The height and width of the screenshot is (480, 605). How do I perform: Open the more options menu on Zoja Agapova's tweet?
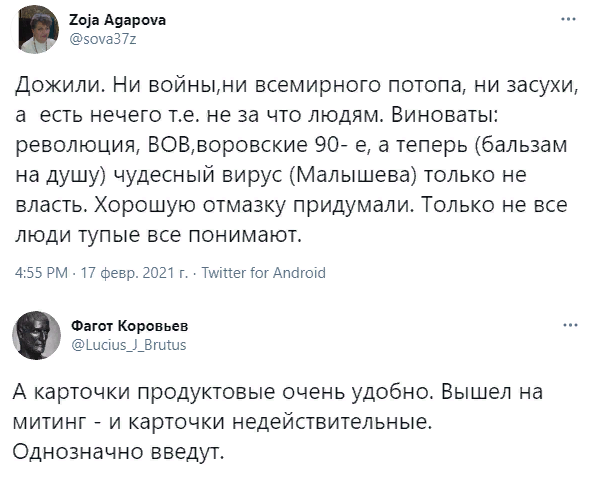[570, 18]
